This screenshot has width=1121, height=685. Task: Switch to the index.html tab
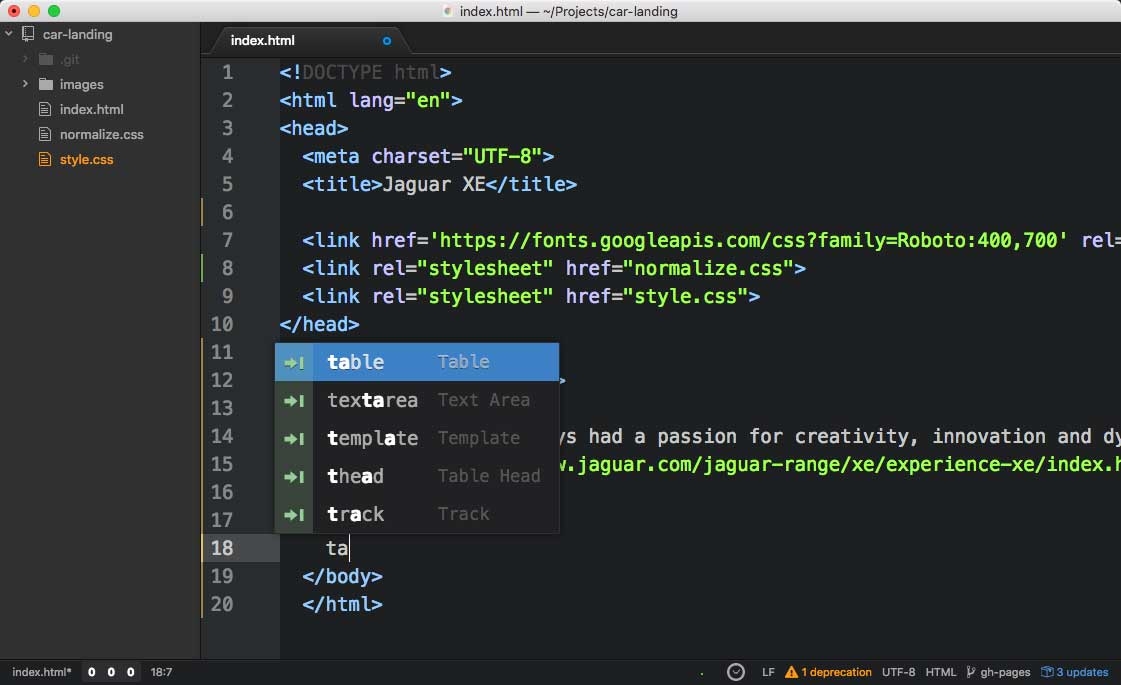[263, 41]
